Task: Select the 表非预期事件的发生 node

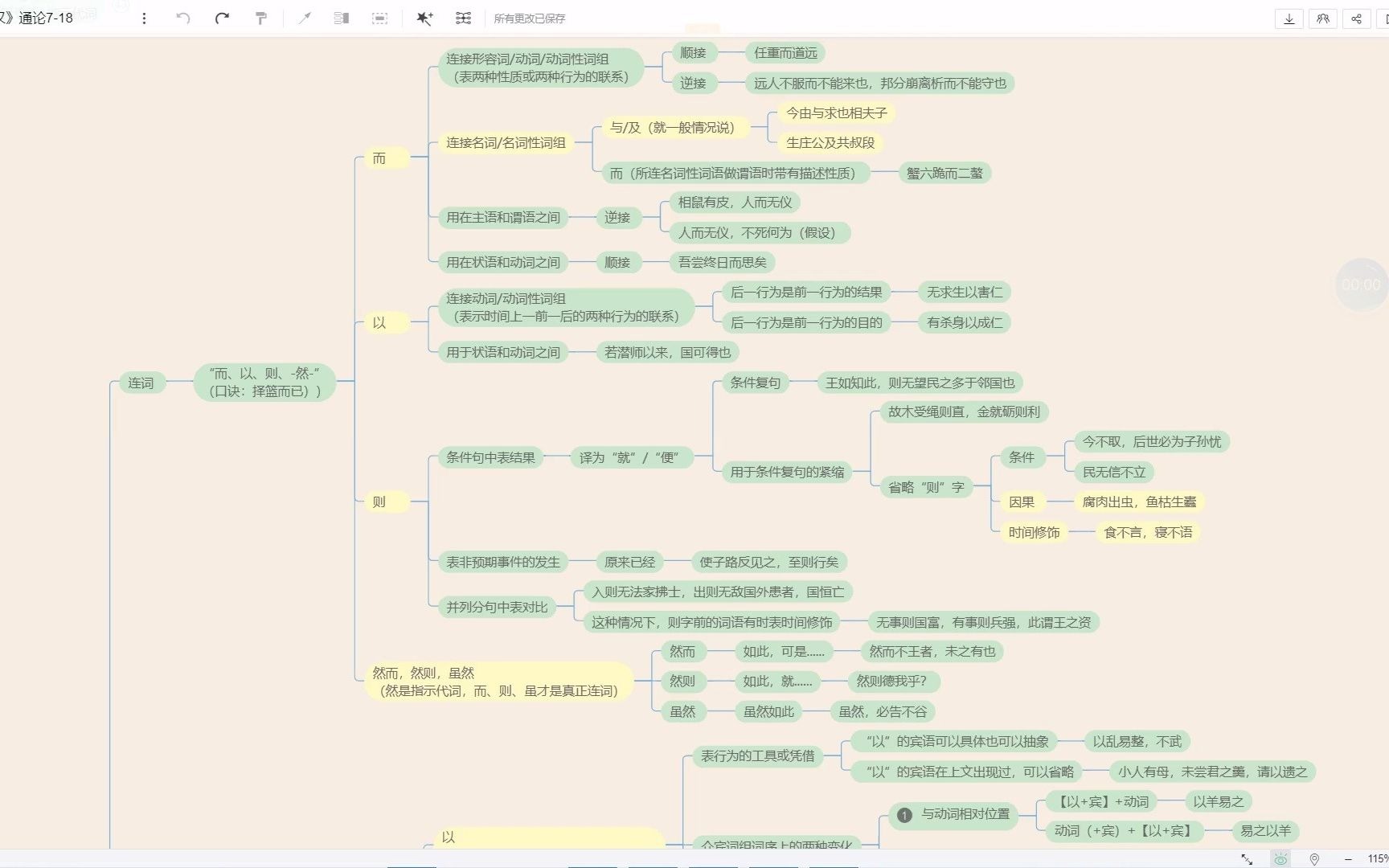Action: pos(503,562)
